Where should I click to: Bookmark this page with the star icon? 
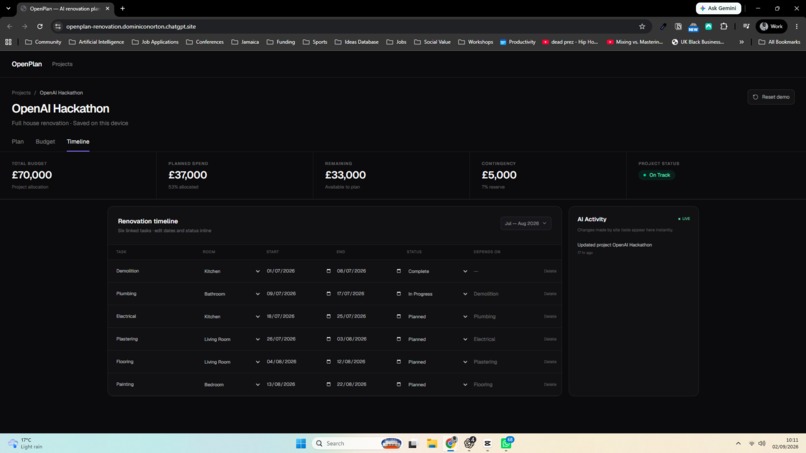point(642,26)
